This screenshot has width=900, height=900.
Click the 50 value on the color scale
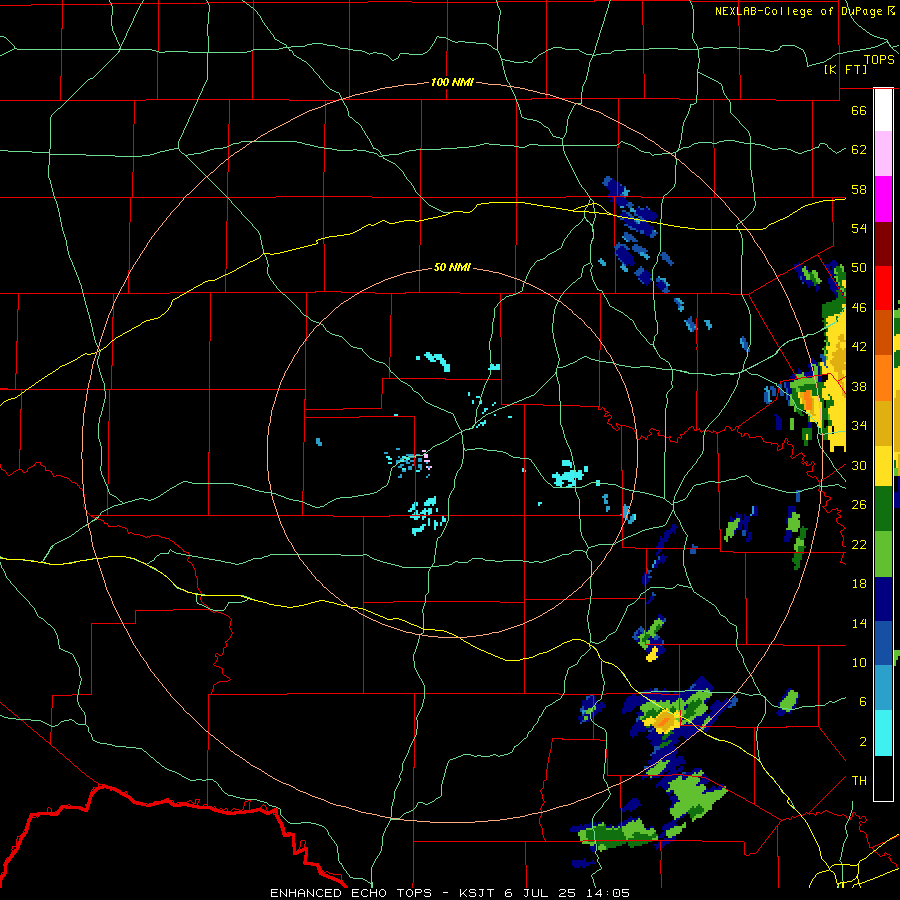859,268
